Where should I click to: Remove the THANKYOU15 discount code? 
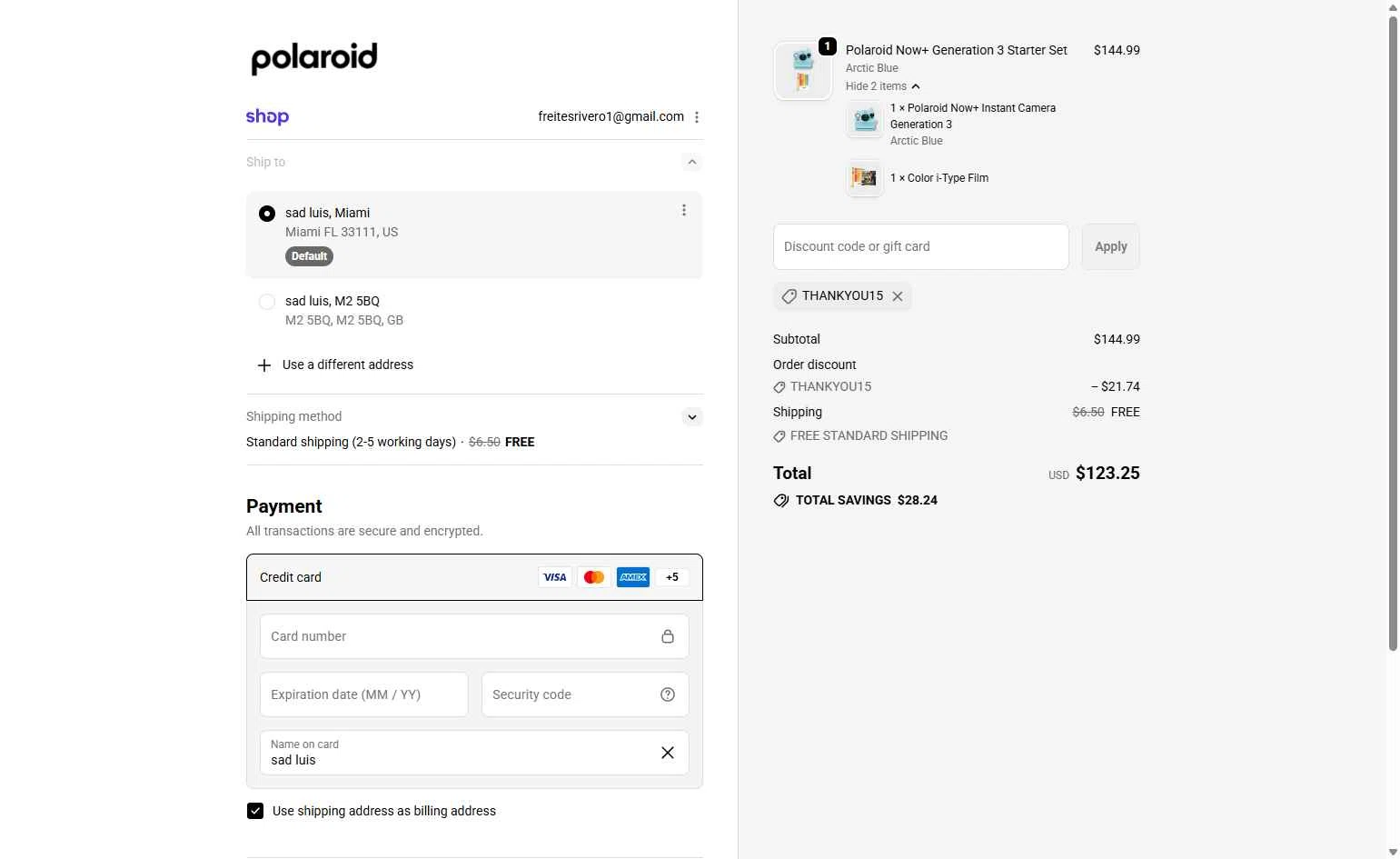pyautogui.click(x=898, y=296)
